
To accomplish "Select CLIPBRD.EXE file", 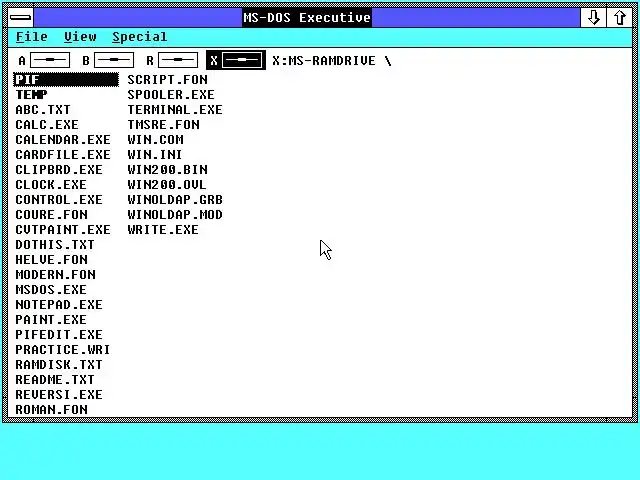I will tap(59, 170).
